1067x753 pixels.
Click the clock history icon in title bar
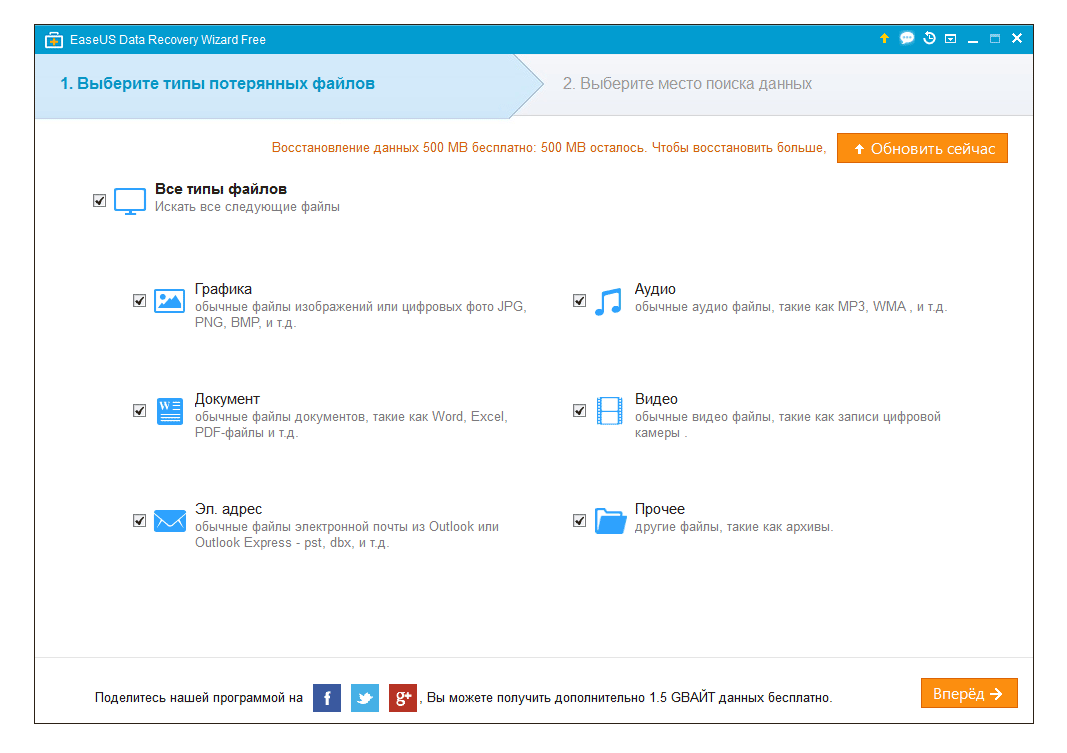[929, 39]
